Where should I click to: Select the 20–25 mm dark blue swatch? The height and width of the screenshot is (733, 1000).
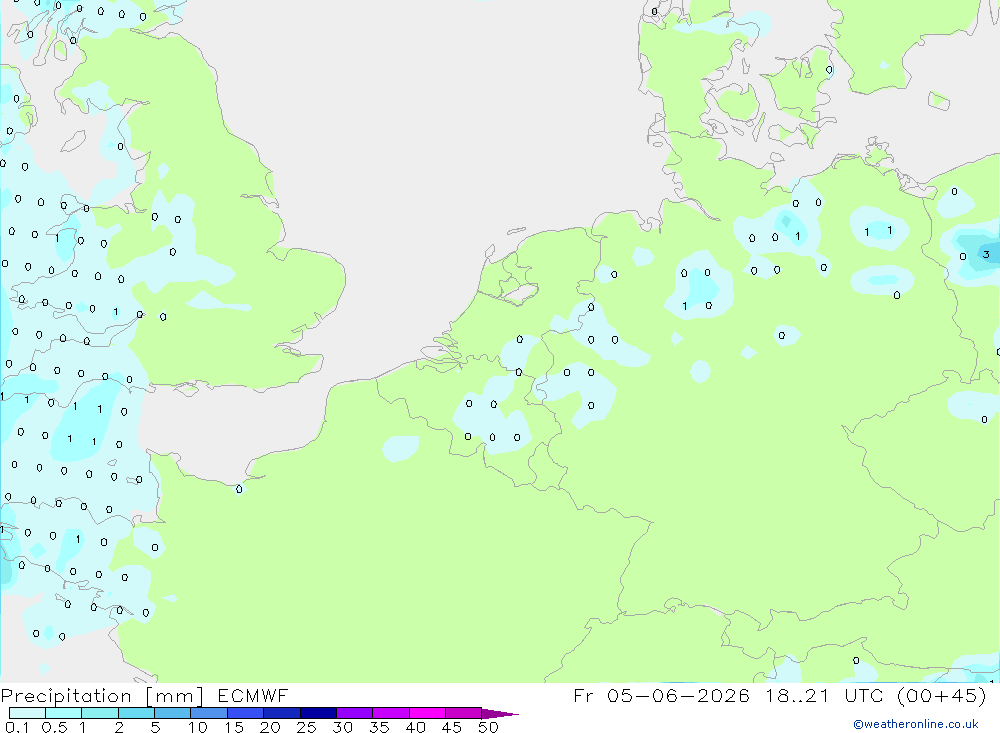tap(282, 713)
